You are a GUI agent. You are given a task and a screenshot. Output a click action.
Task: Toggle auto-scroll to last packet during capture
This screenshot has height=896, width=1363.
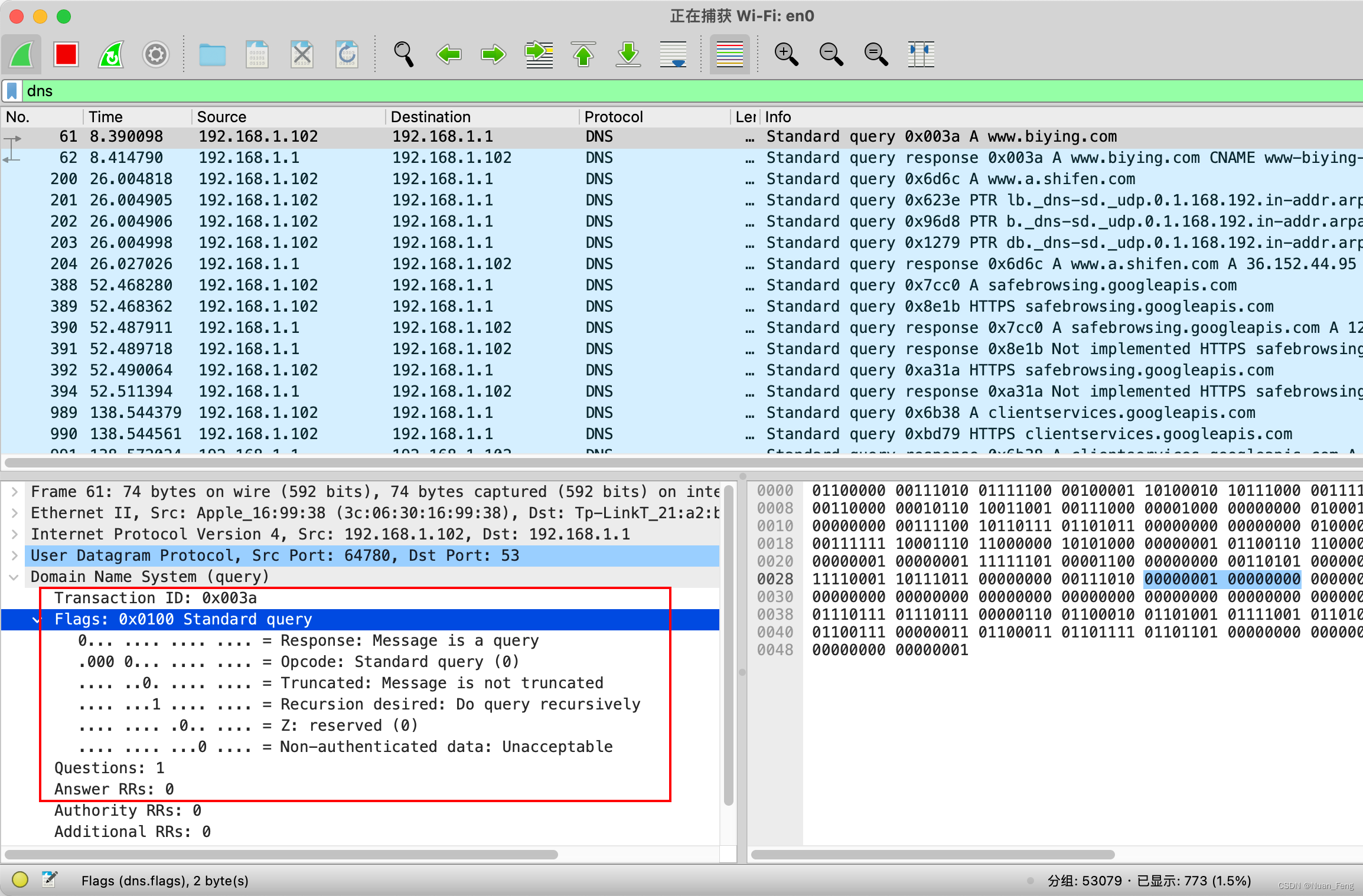click(673, 55)
